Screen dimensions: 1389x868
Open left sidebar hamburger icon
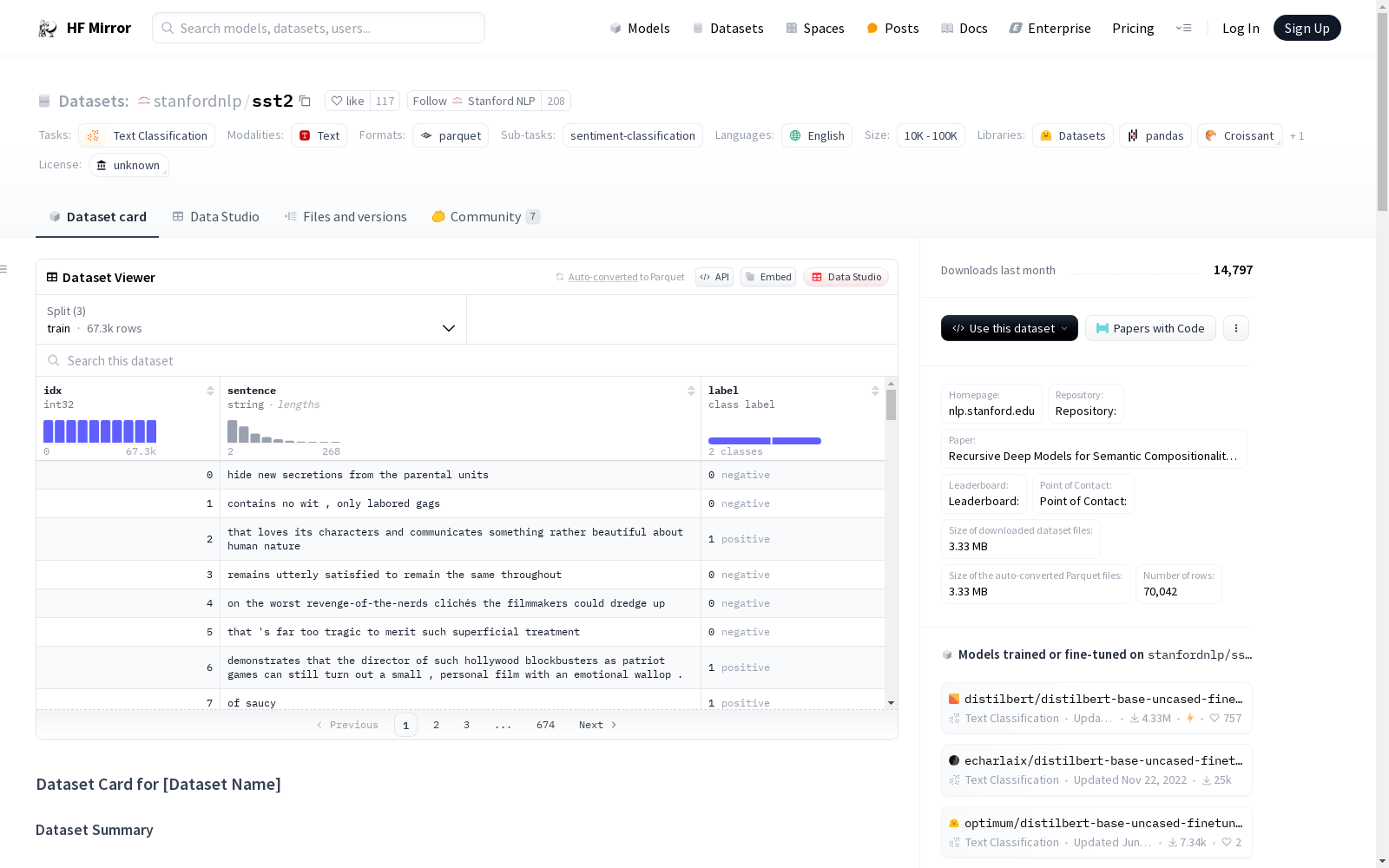coord(3,269)
